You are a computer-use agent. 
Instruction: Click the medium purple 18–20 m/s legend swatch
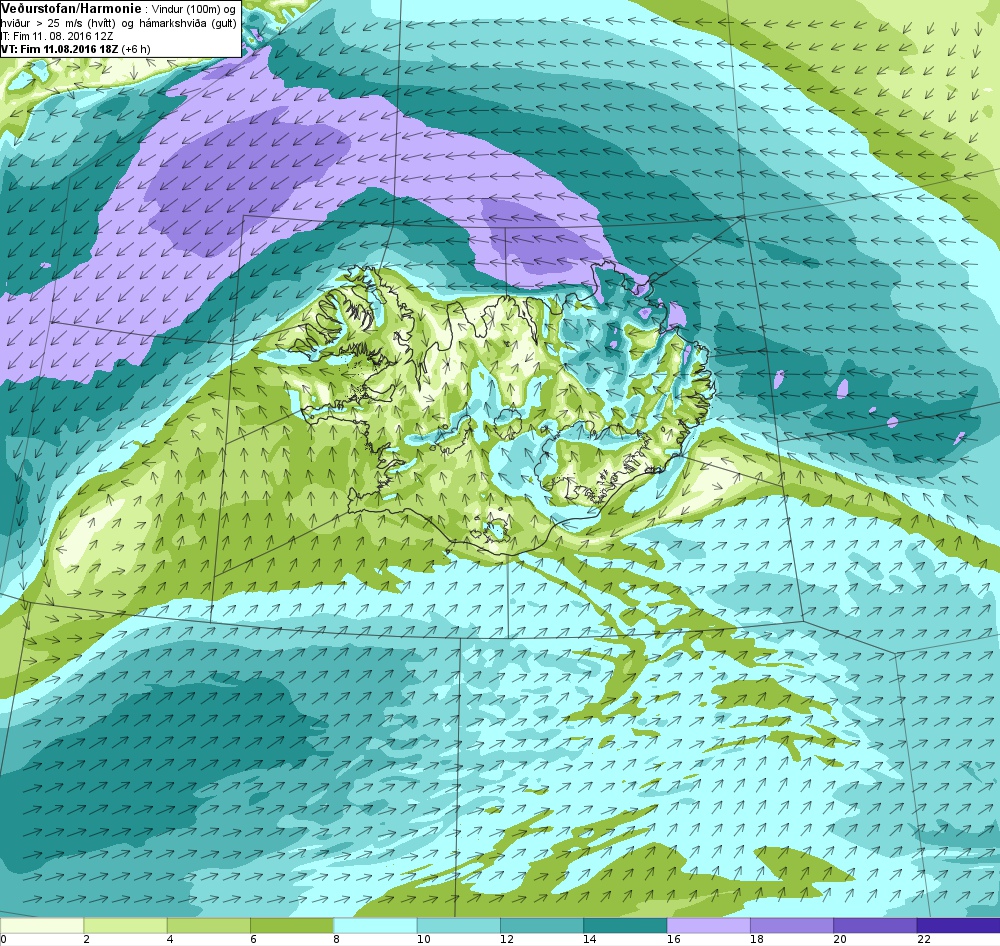pos(791,925)
